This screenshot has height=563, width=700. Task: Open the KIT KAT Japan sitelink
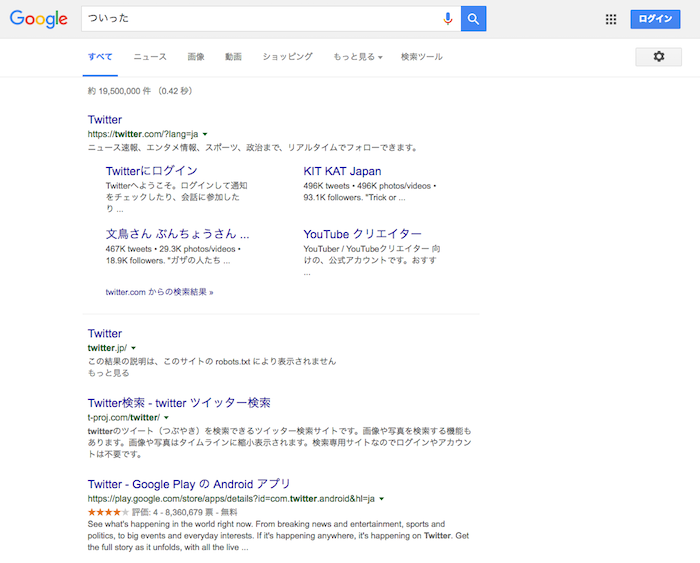(x=342, y=171)
